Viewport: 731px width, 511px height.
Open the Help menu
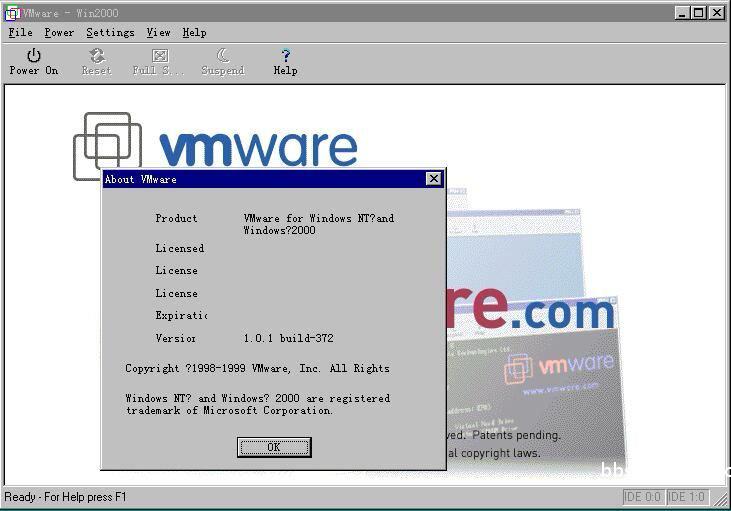pos(194,33)
